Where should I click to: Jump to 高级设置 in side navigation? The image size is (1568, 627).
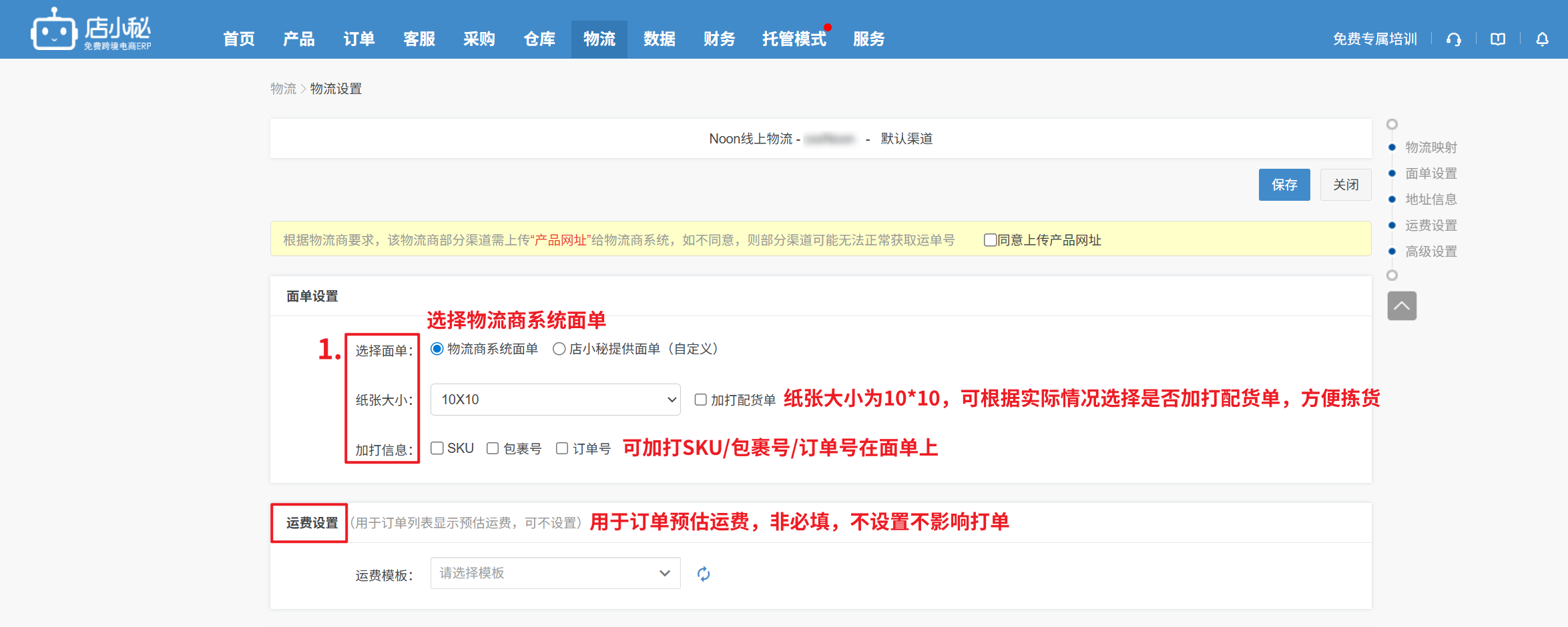click(x=1430, y=251)
